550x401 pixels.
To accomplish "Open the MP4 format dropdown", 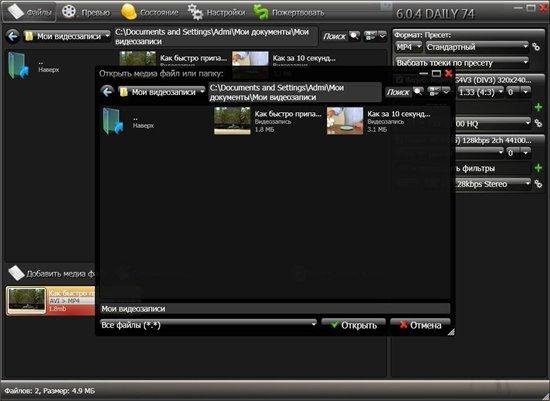I will 409,47.
